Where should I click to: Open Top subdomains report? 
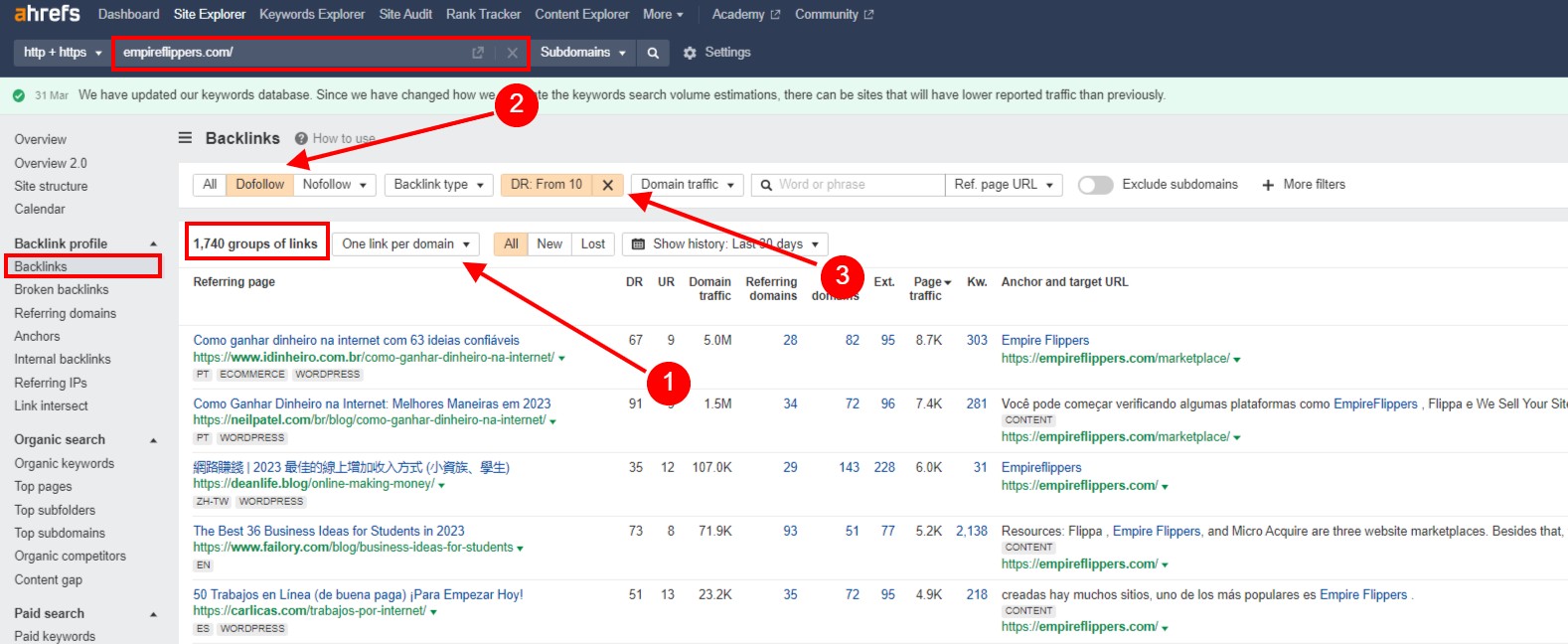(60, 534)
